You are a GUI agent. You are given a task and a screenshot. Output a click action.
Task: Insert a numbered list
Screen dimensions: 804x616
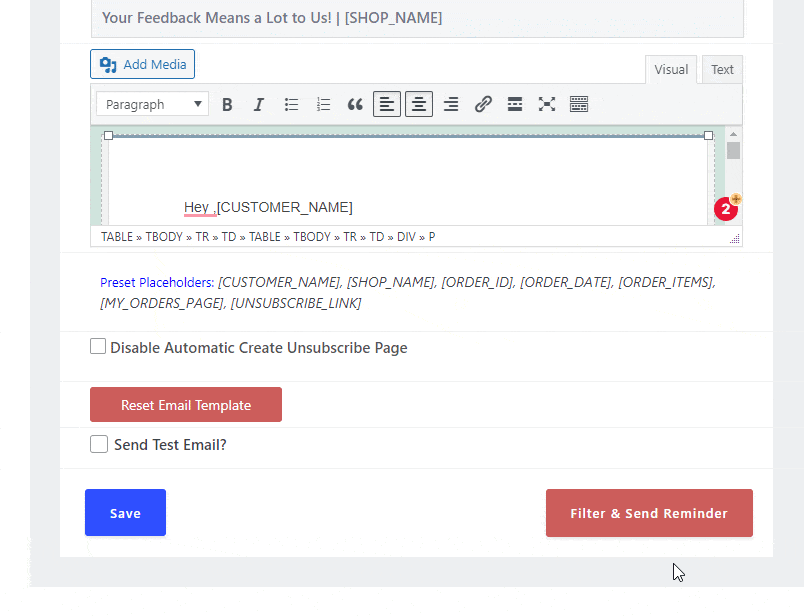tap(323, 105)
